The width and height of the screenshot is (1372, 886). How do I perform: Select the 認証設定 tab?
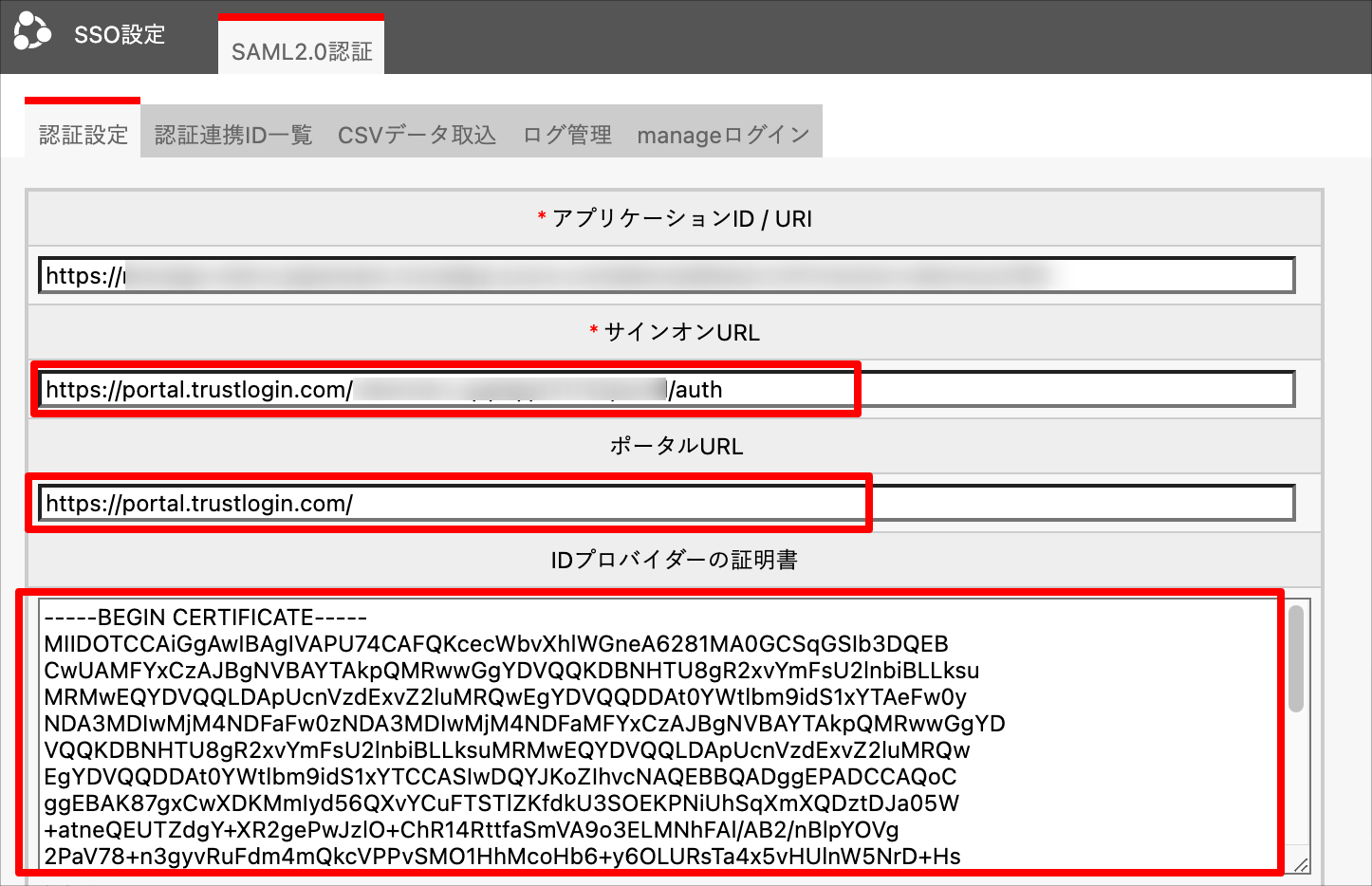83,130
